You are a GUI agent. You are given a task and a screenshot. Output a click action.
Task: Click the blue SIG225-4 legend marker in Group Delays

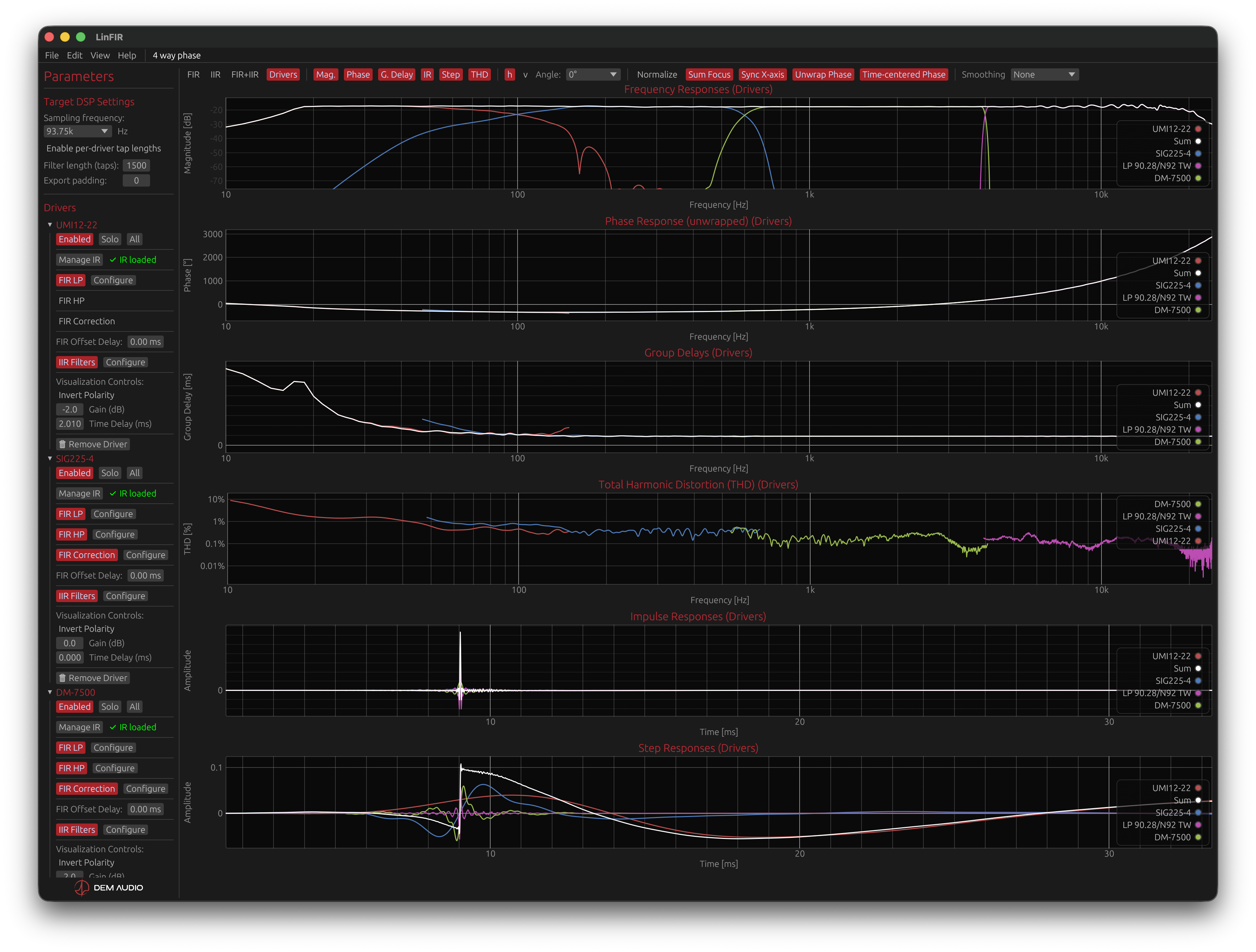point(1198,417)
